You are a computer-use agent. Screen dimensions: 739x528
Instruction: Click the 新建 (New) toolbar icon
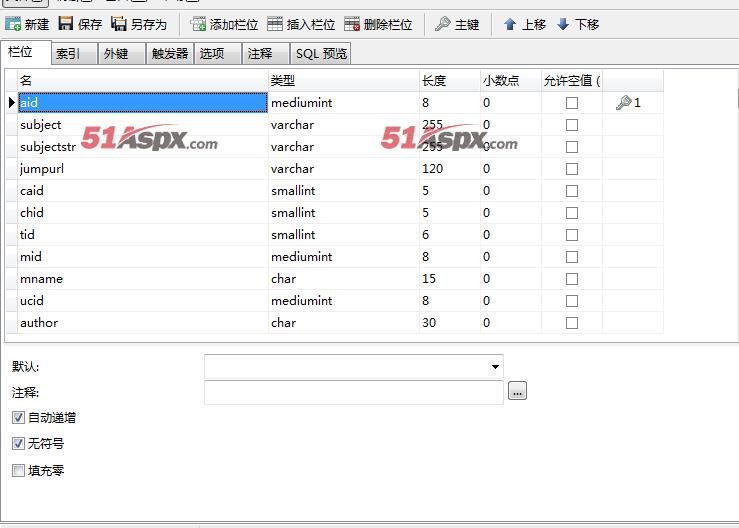click(x=13, y=24)
